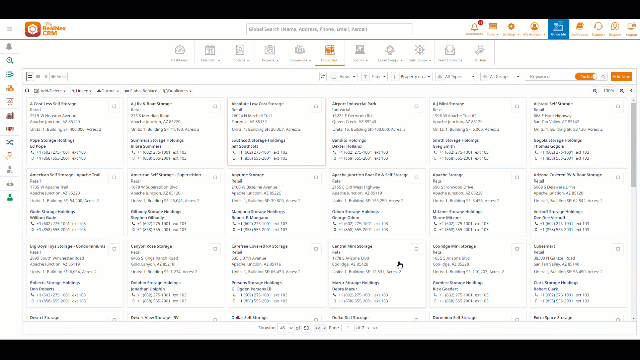Expand the Add To List dropdown above cards
Image resolution: width=640 pixels, height=360 pixels.
50,91
